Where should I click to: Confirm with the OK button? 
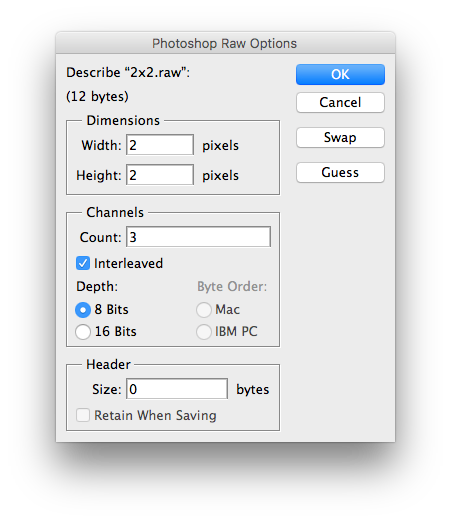(x=340, y=74)
